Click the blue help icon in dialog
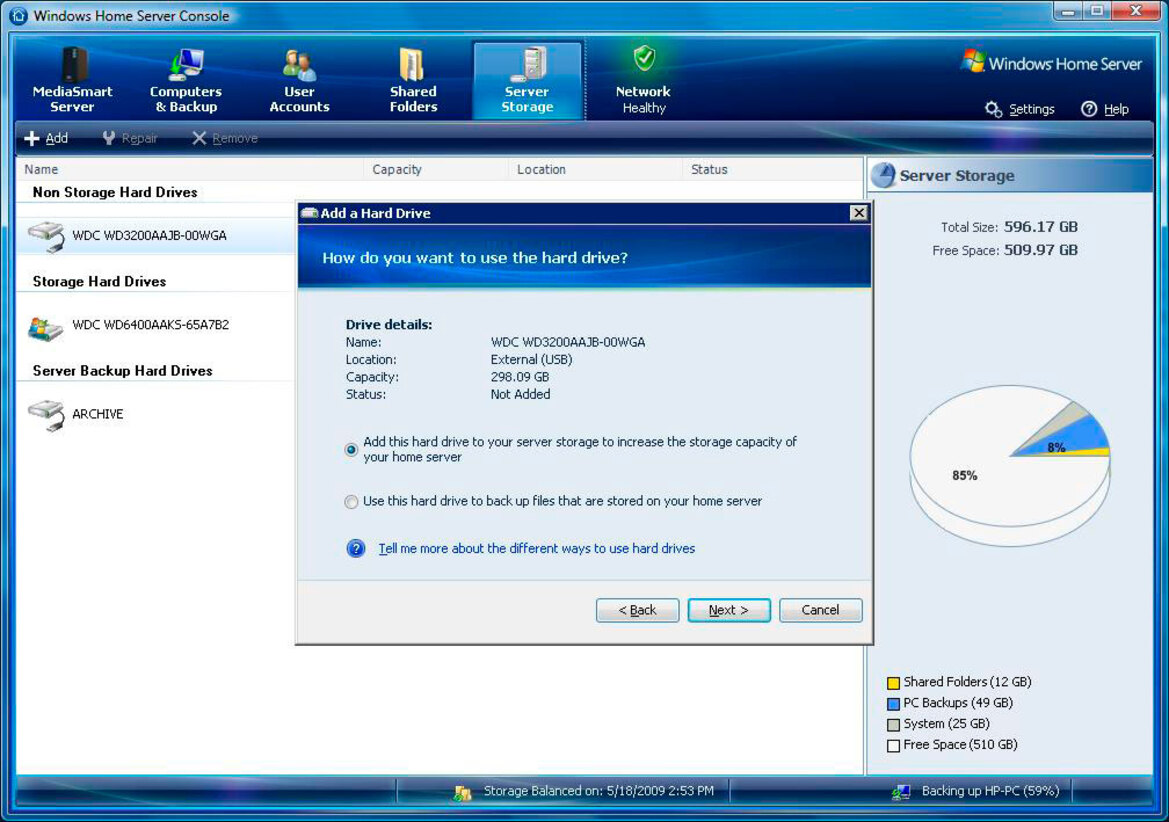Screen dimensions: 1169x822 [x=356, y=548]
